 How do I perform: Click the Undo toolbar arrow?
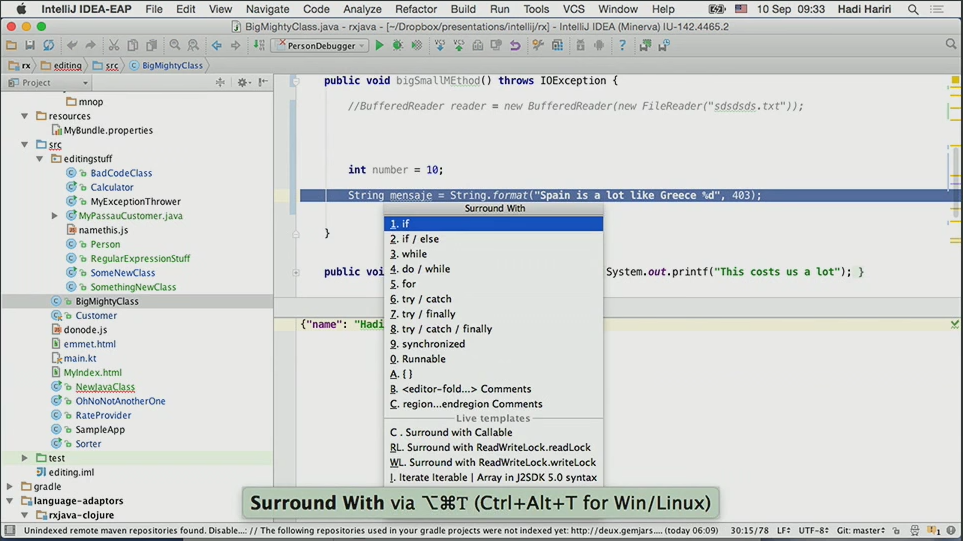pyautogui.click(x=72, y=45)
